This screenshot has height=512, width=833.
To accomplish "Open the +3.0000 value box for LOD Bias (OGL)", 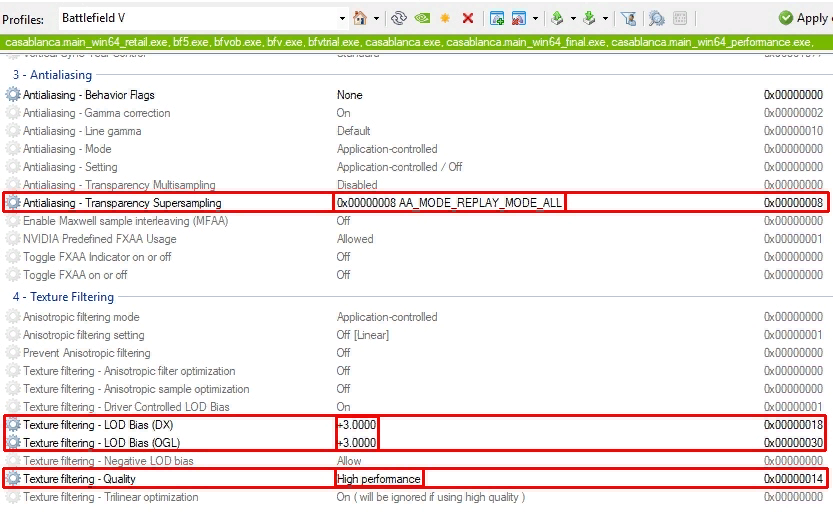I will click(356, 442).
